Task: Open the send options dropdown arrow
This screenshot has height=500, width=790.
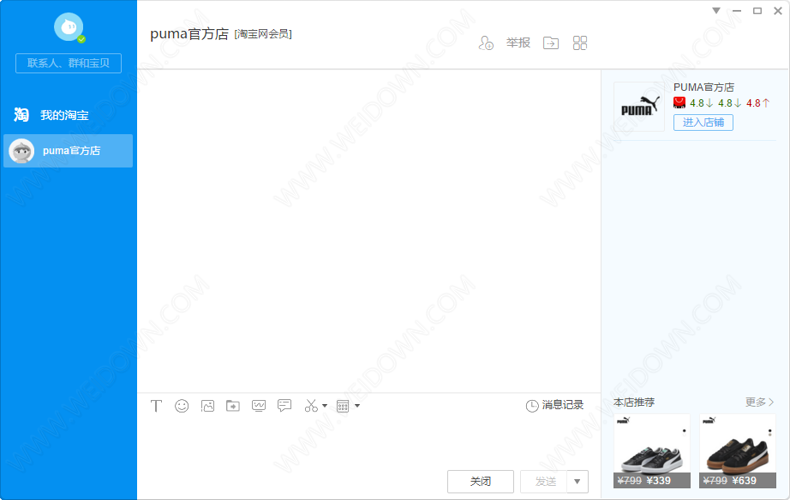Action: (577, 482)
